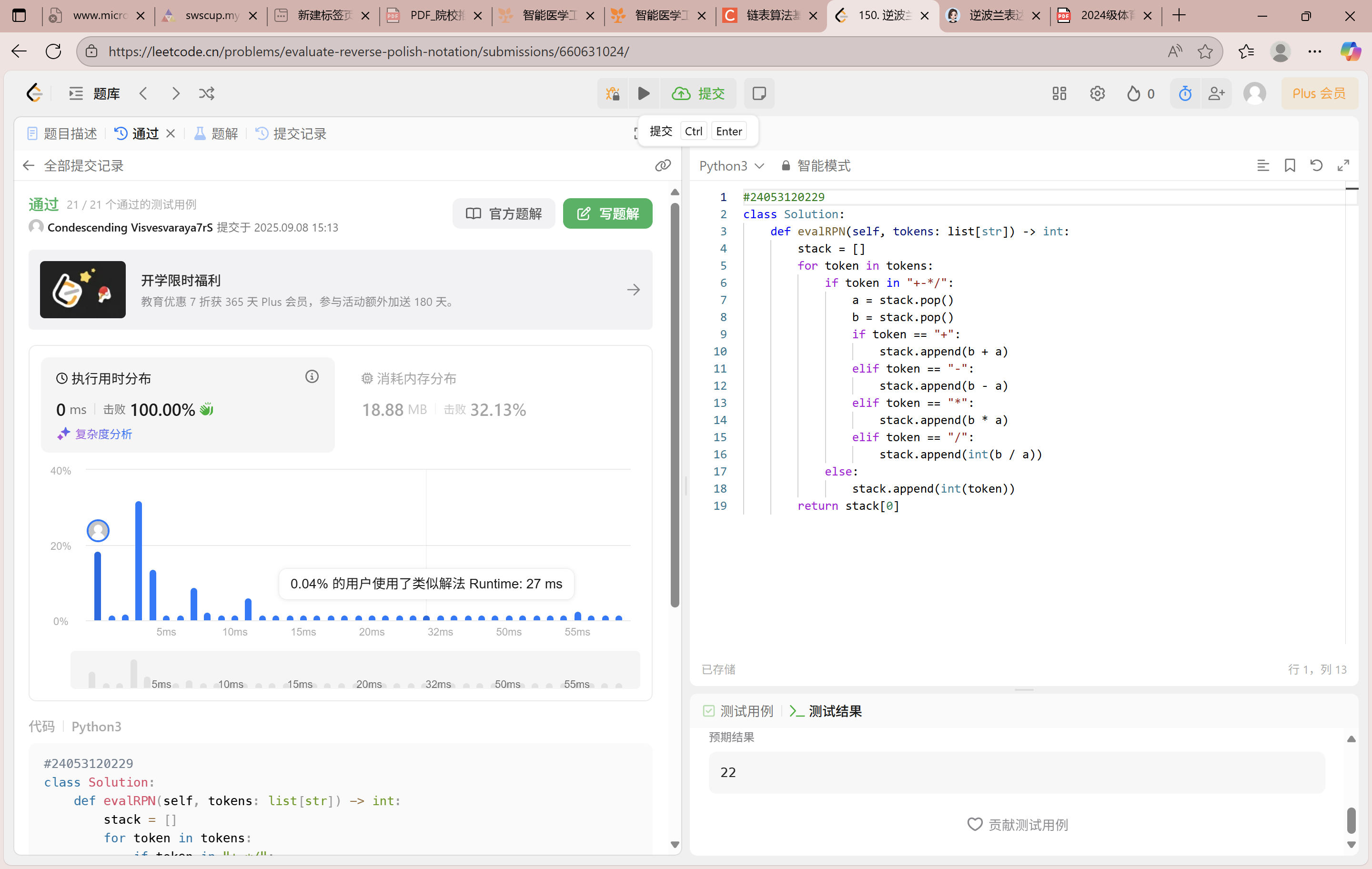Image resolution: width=1372 pixels, height=869 pixels.
Task: Open the notes icon beside submit
Action: click(759, 93)
